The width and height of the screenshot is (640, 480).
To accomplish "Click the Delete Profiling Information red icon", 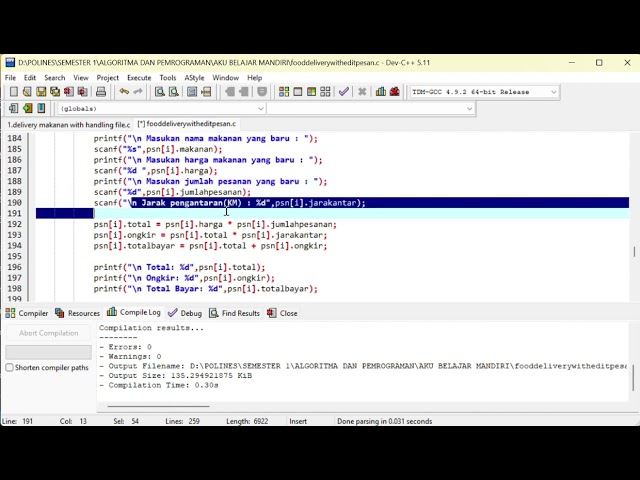I will pyautogui.click(x=395, y=92).
